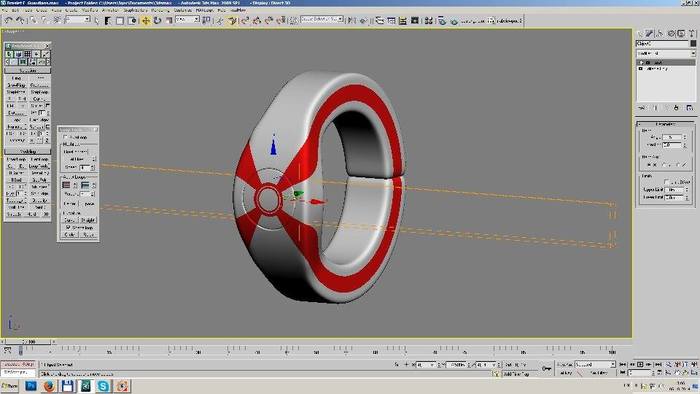700x394 pixels.
Task: Switch to the Modify command panel tab
Action: pyautogui.click(x=650, y=33)
